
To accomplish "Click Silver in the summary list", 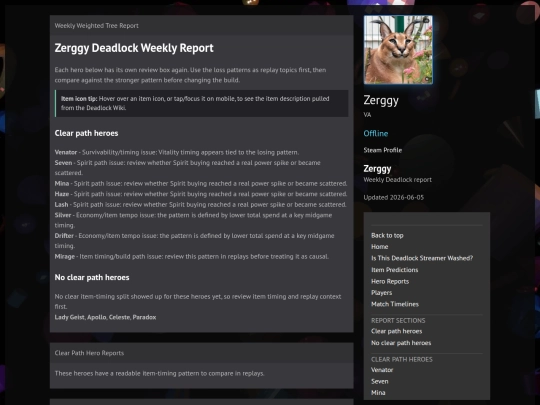I will click(x=63, y=215).
